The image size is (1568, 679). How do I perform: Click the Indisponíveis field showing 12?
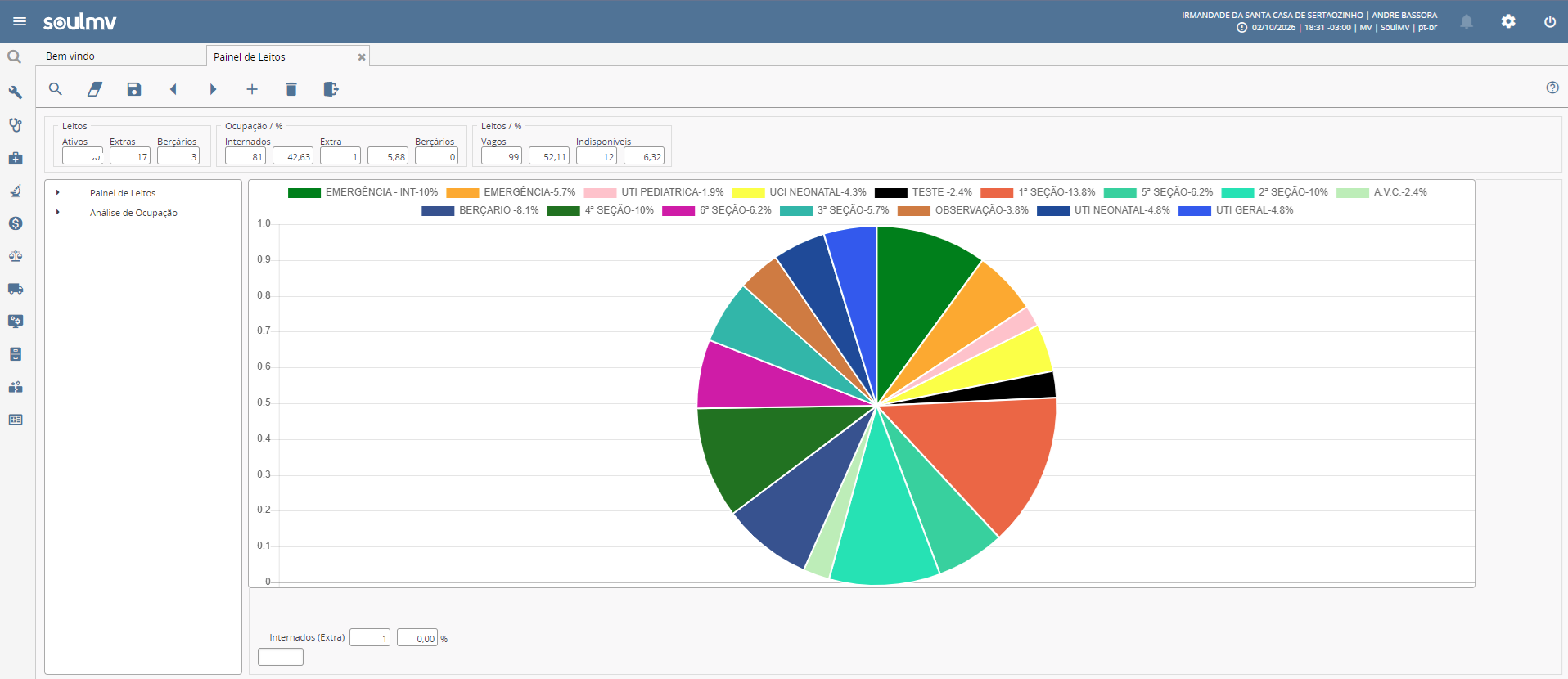597,156
